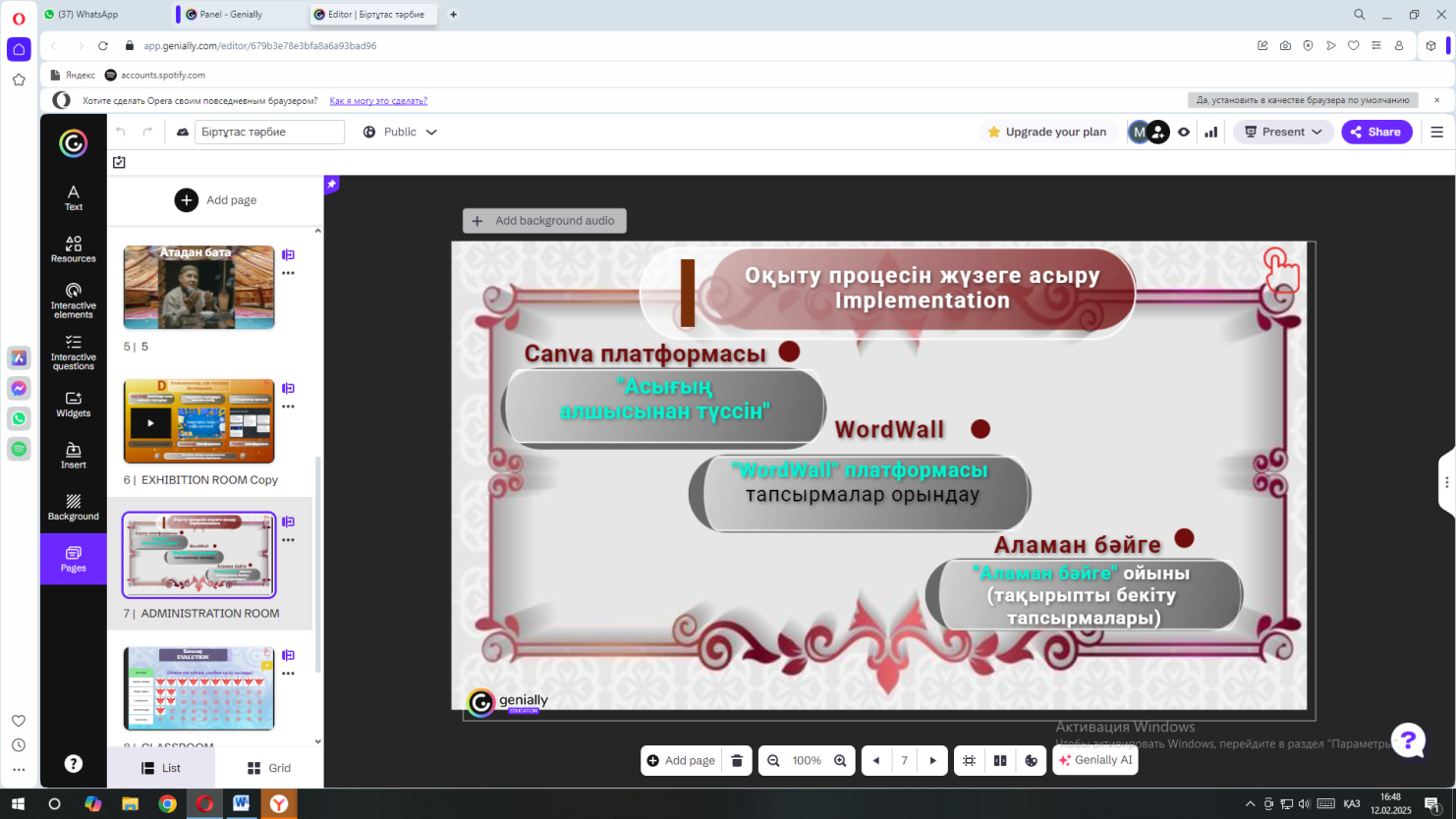Screen dimensions: 1456x819
Task: Open the 100% zoom level menu
Action: [807, 760]
